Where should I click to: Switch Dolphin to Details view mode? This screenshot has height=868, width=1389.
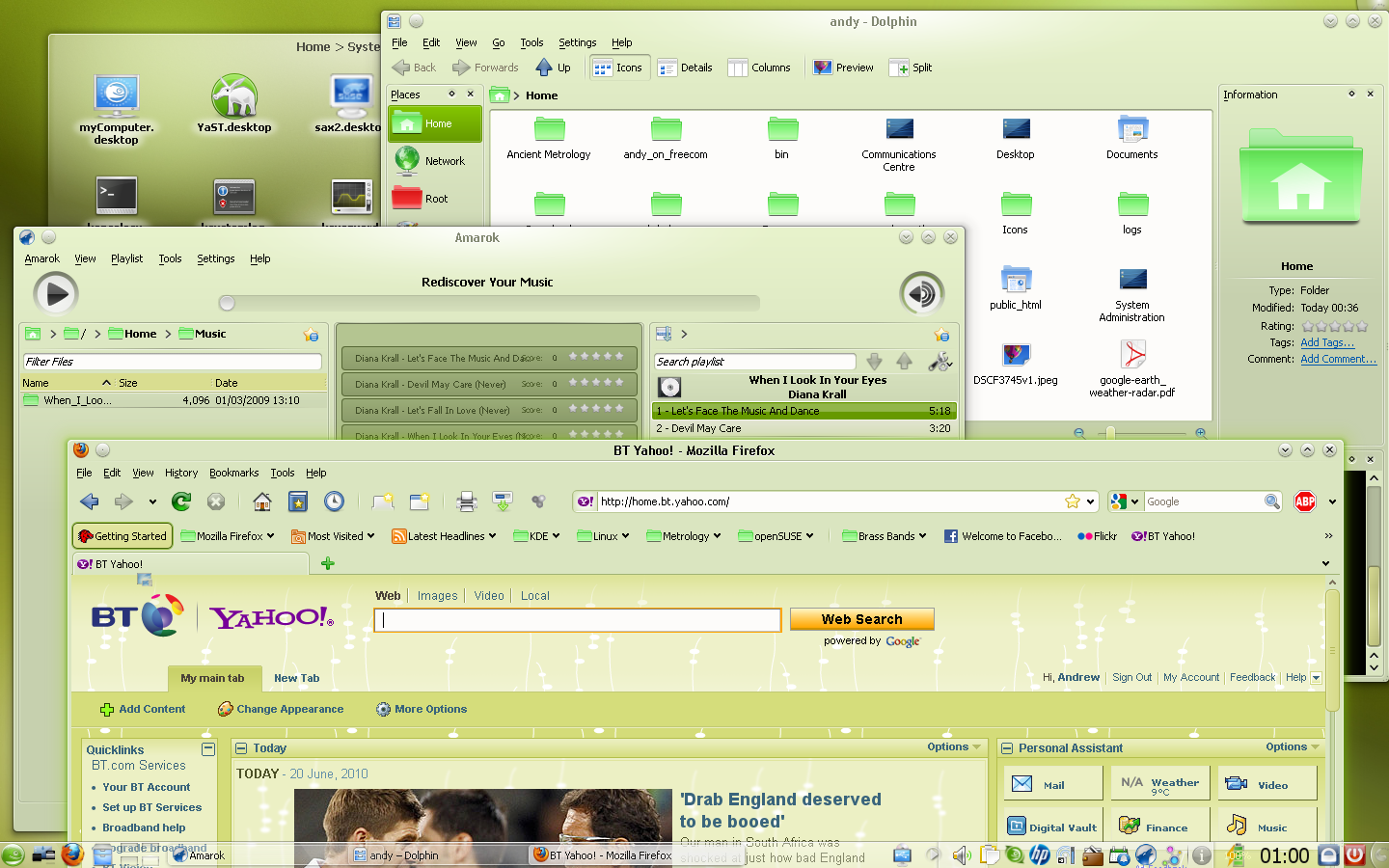(x=685, y=68)
